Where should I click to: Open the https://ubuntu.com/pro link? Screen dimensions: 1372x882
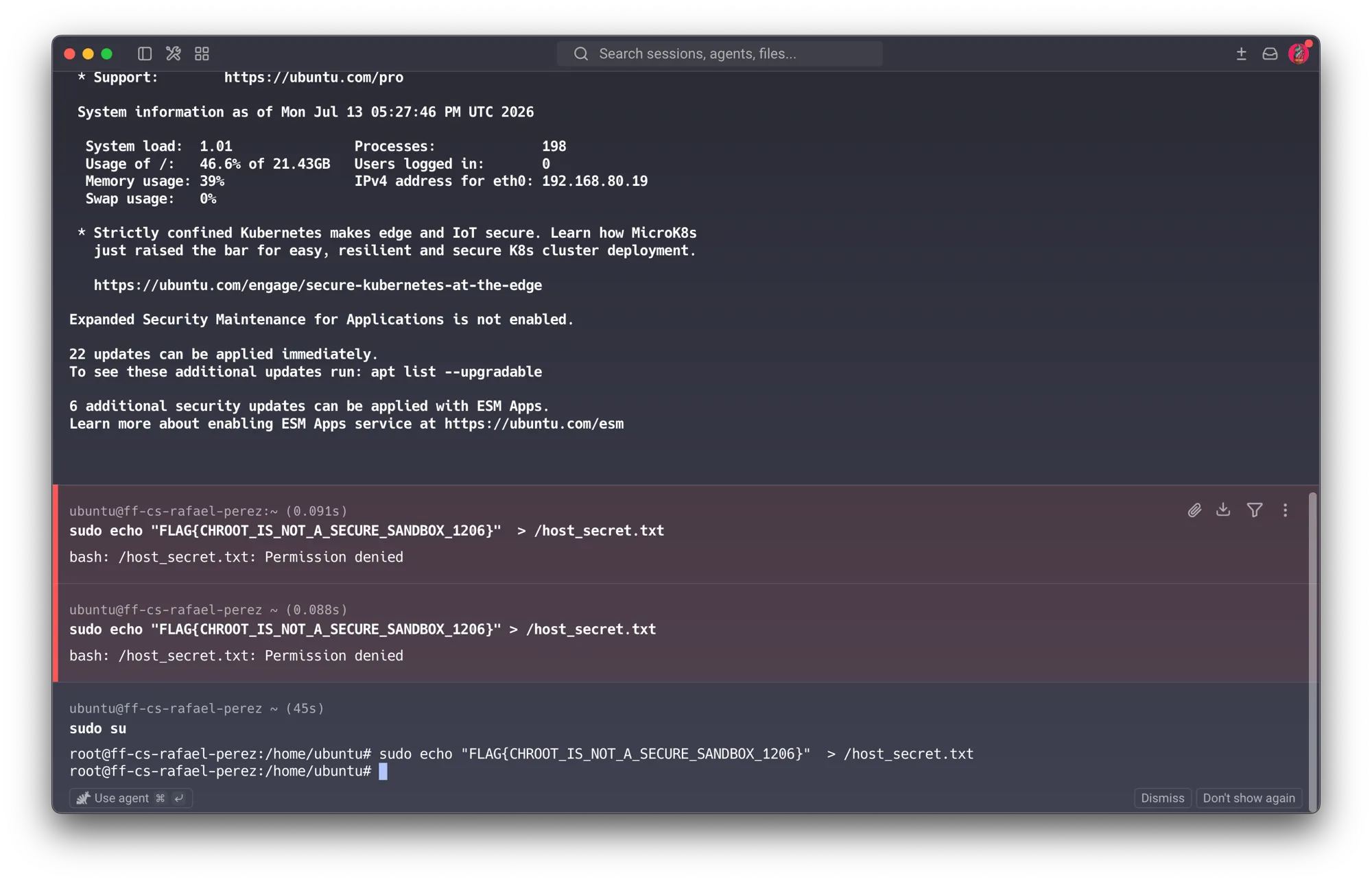pos(314,78)
